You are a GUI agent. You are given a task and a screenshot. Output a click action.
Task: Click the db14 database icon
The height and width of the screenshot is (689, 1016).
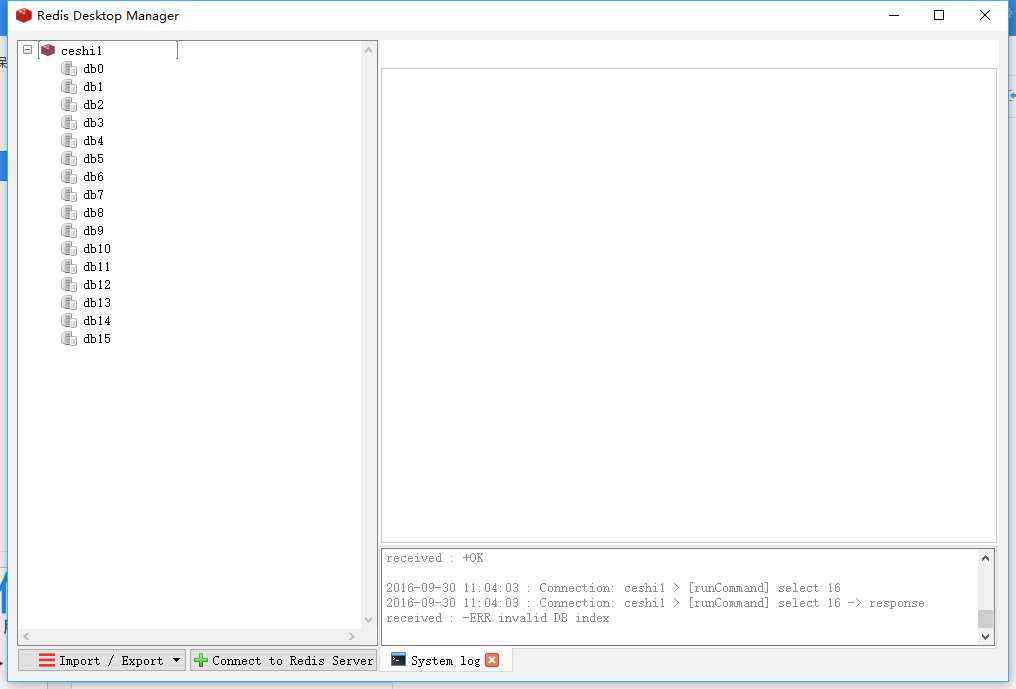coord(69,321)
